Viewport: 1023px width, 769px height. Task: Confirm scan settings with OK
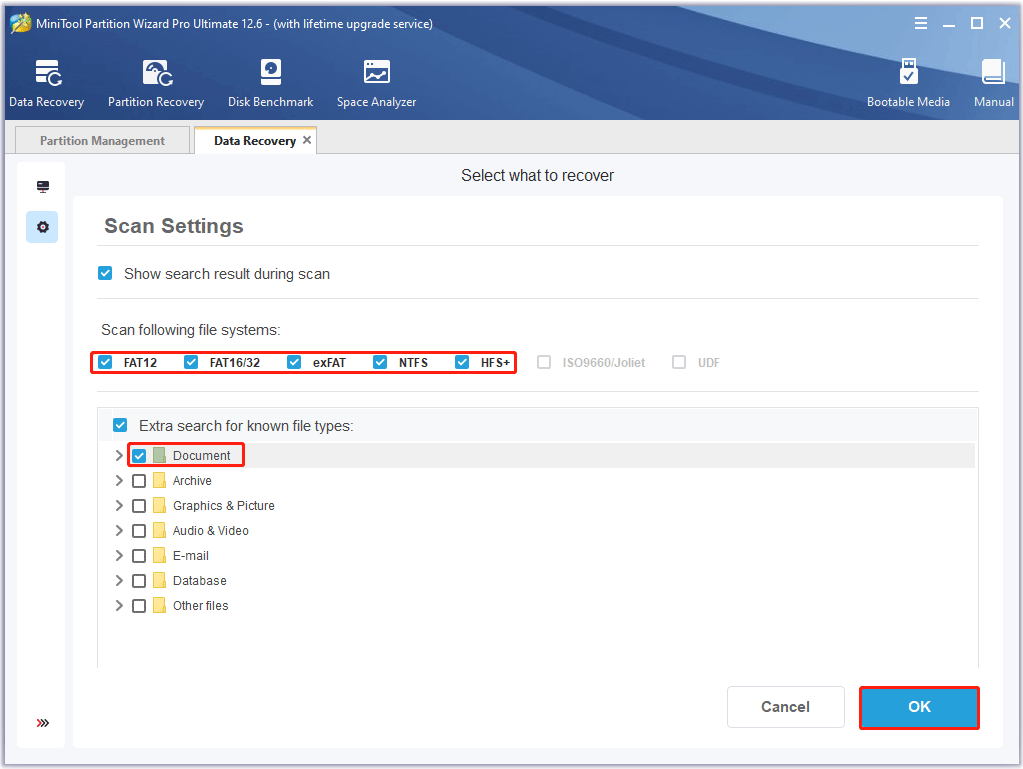919,707
